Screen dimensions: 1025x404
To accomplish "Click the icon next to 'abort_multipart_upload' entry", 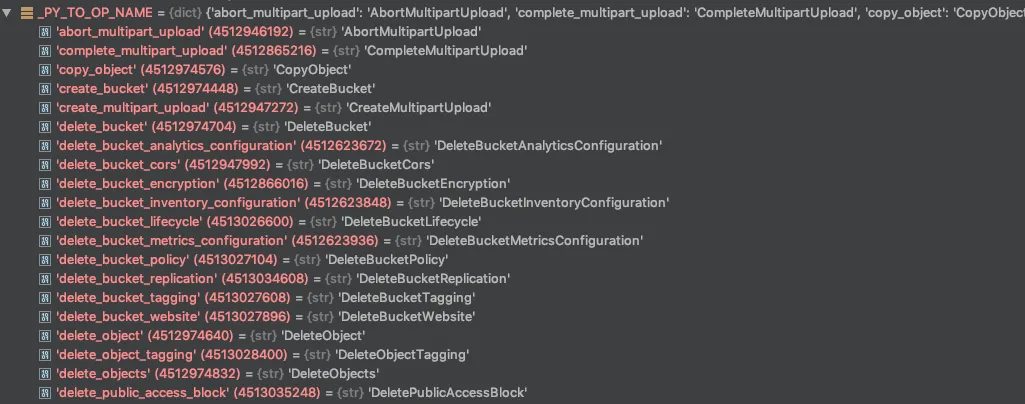I will coord(45,32).
